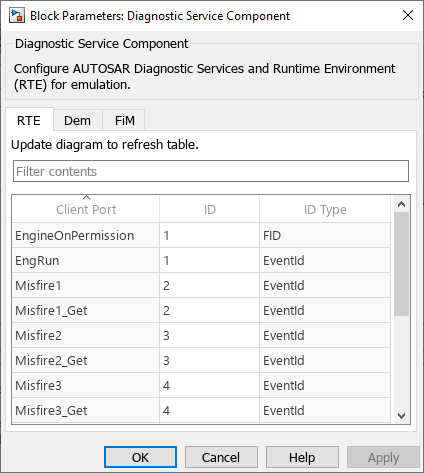Click the scrollbar down arrow
This screenshot has height=473, width=424.
point(401,416)
